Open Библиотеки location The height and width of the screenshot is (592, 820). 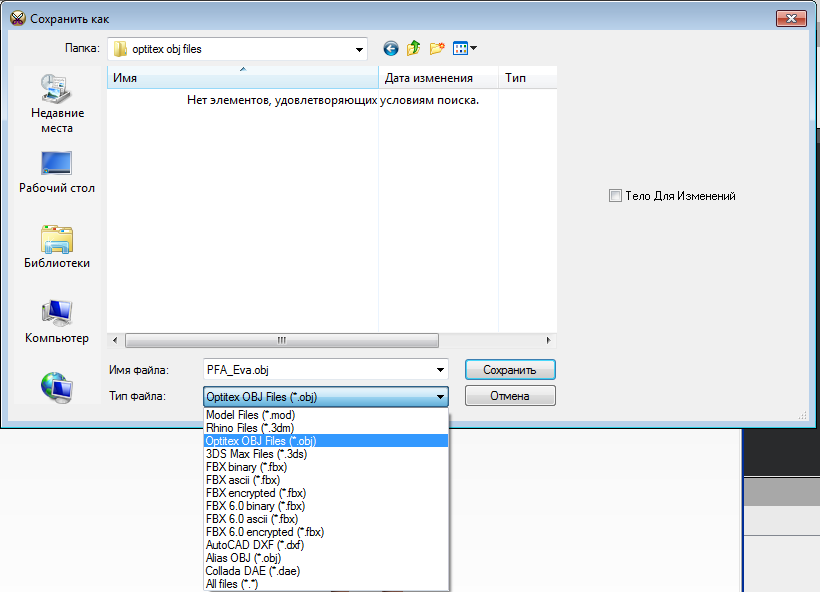(x=57, y=247)
